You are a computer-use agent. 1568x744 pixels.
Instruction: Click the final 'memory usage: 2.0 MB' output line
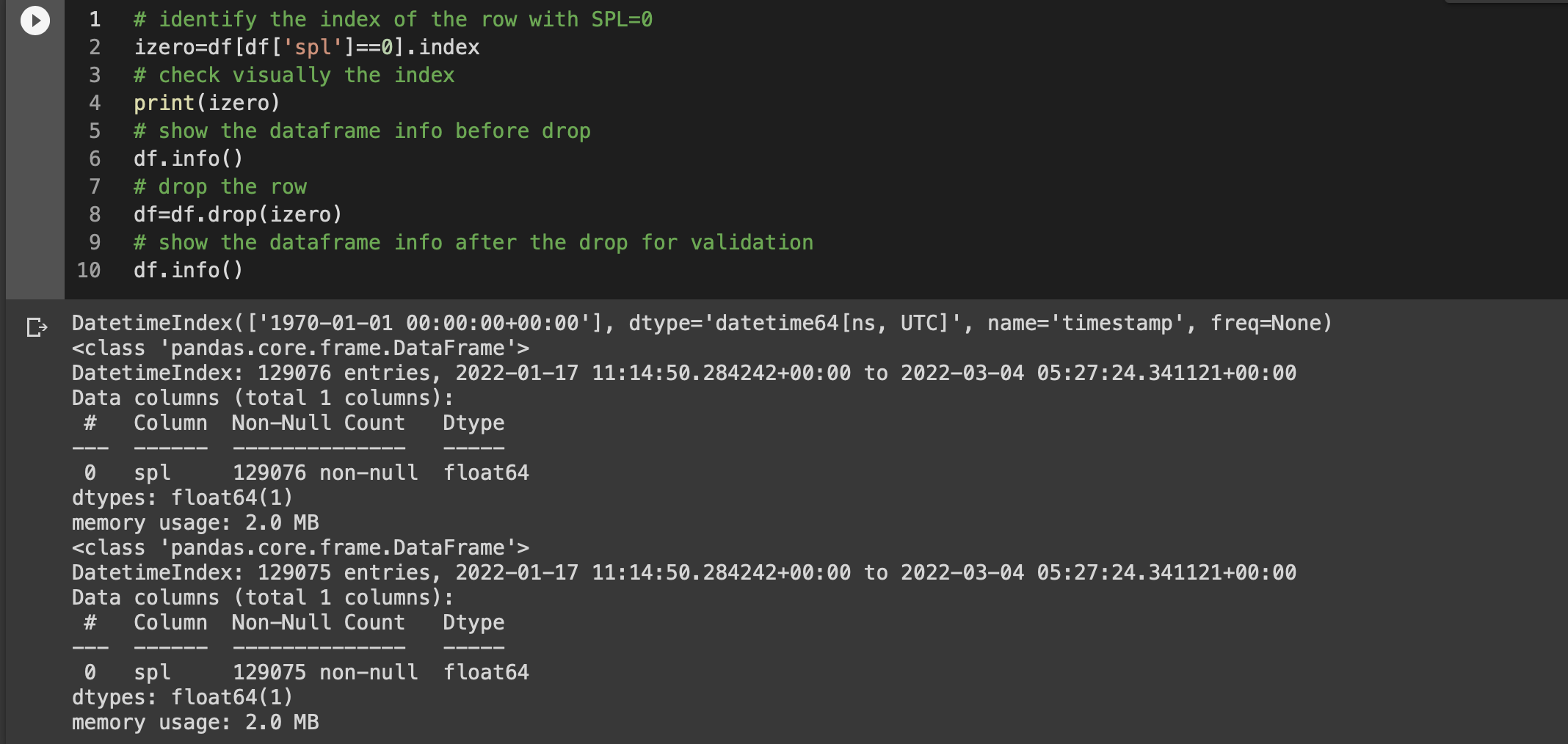point(195,723)
